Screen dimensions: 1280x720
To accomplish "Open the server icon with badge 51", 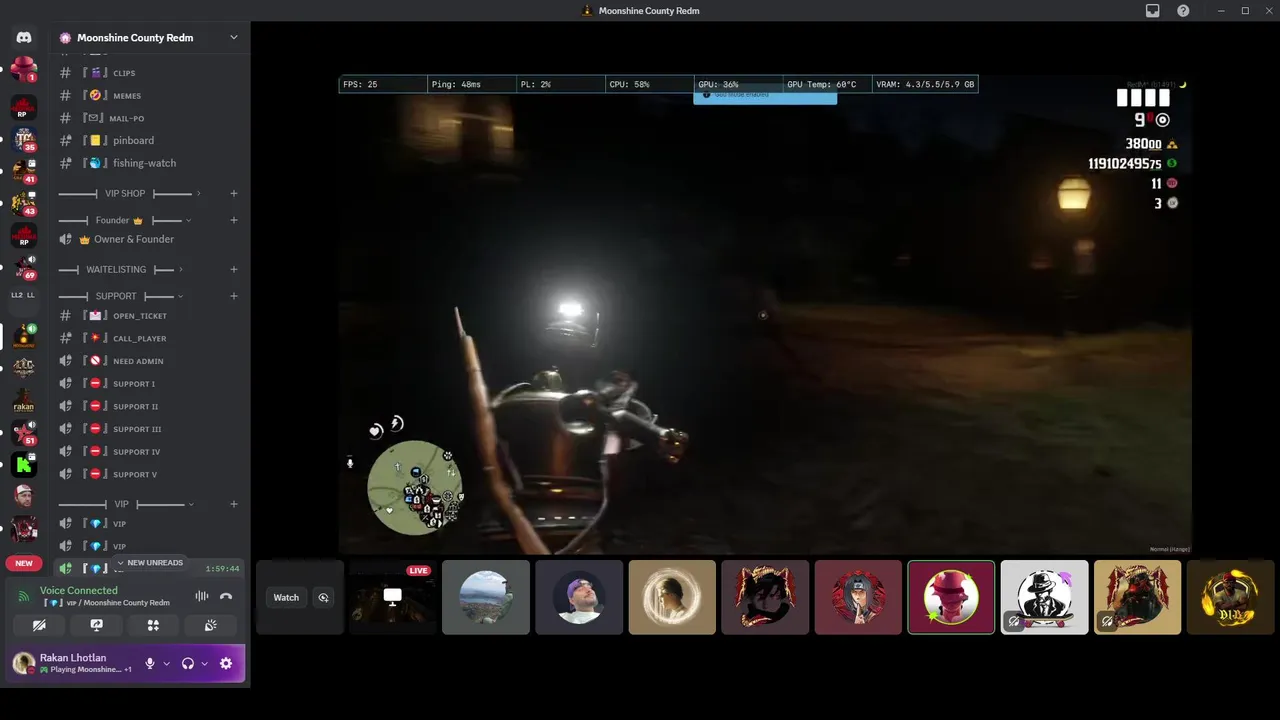I will click(x=24, y=433).
